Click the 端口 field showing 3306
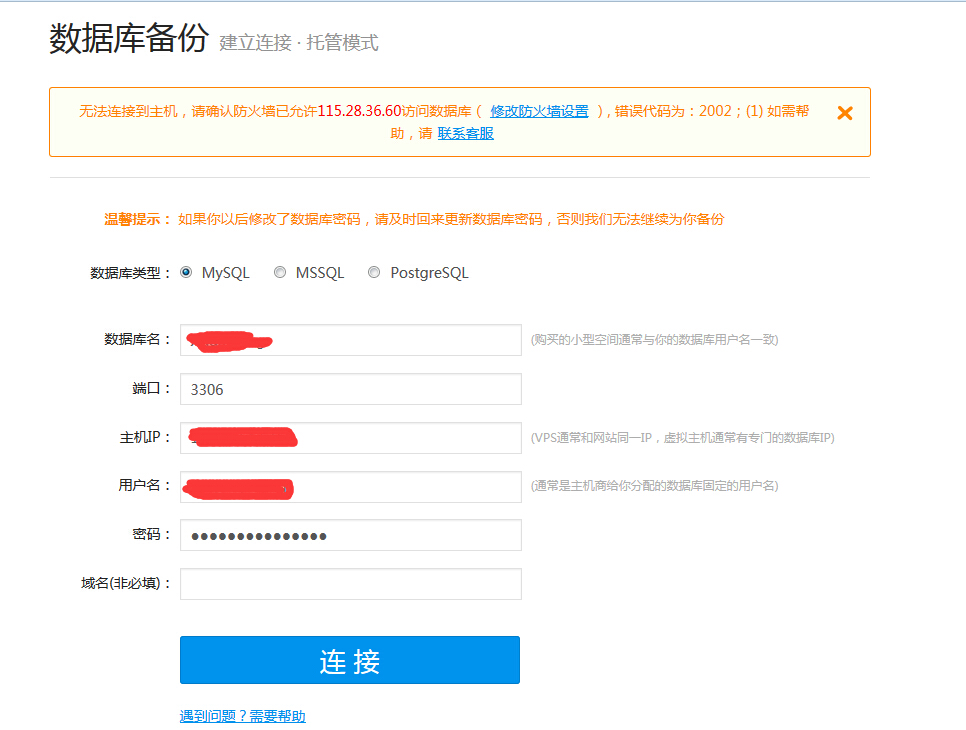The height and width of the screenshot is (730, 966). click(x=350, y=389)
